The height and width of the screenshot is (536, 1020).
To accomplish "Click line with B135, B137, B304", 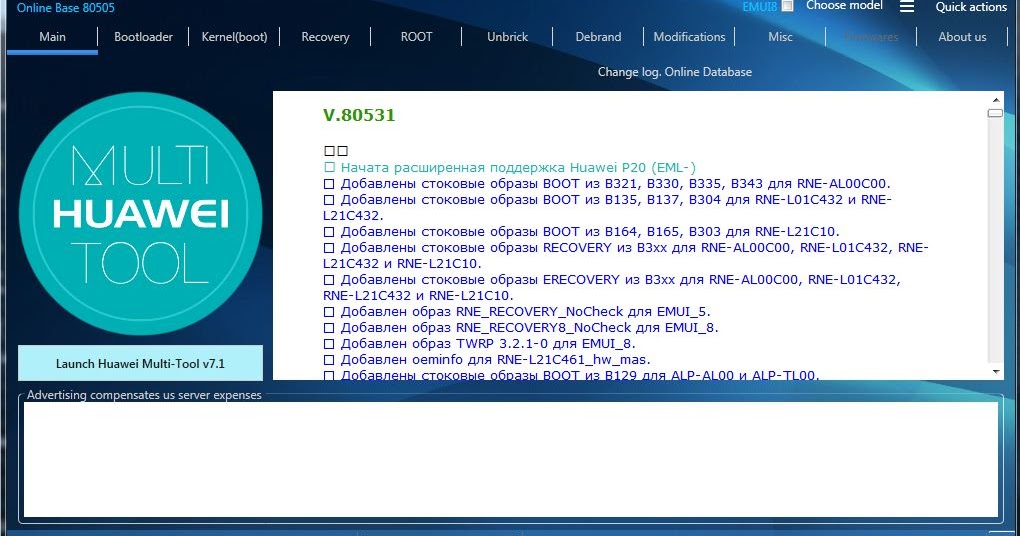I will coord(608,208).
